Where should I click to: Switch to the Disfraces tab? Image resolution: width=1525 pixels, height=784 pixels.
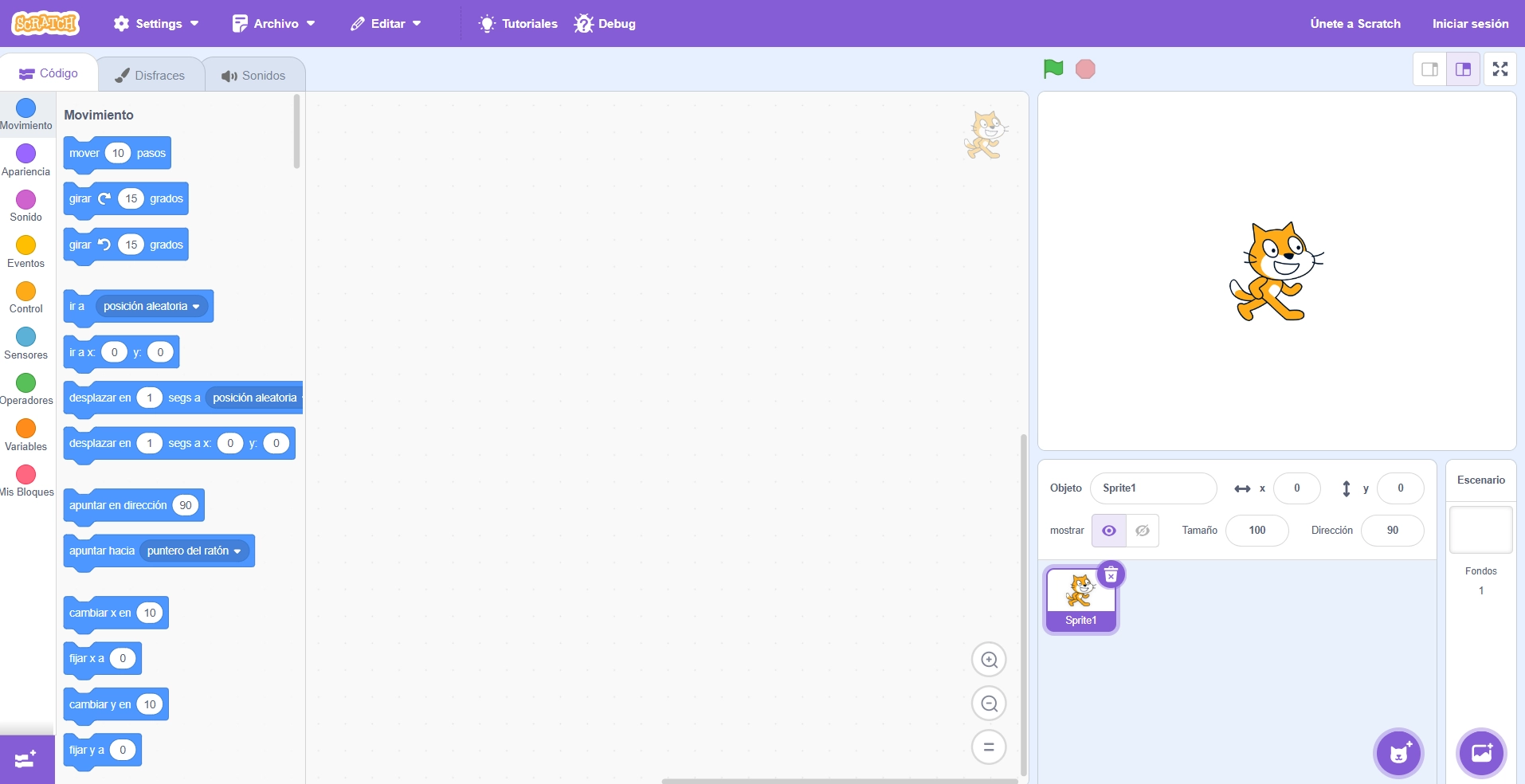(151, 76)
